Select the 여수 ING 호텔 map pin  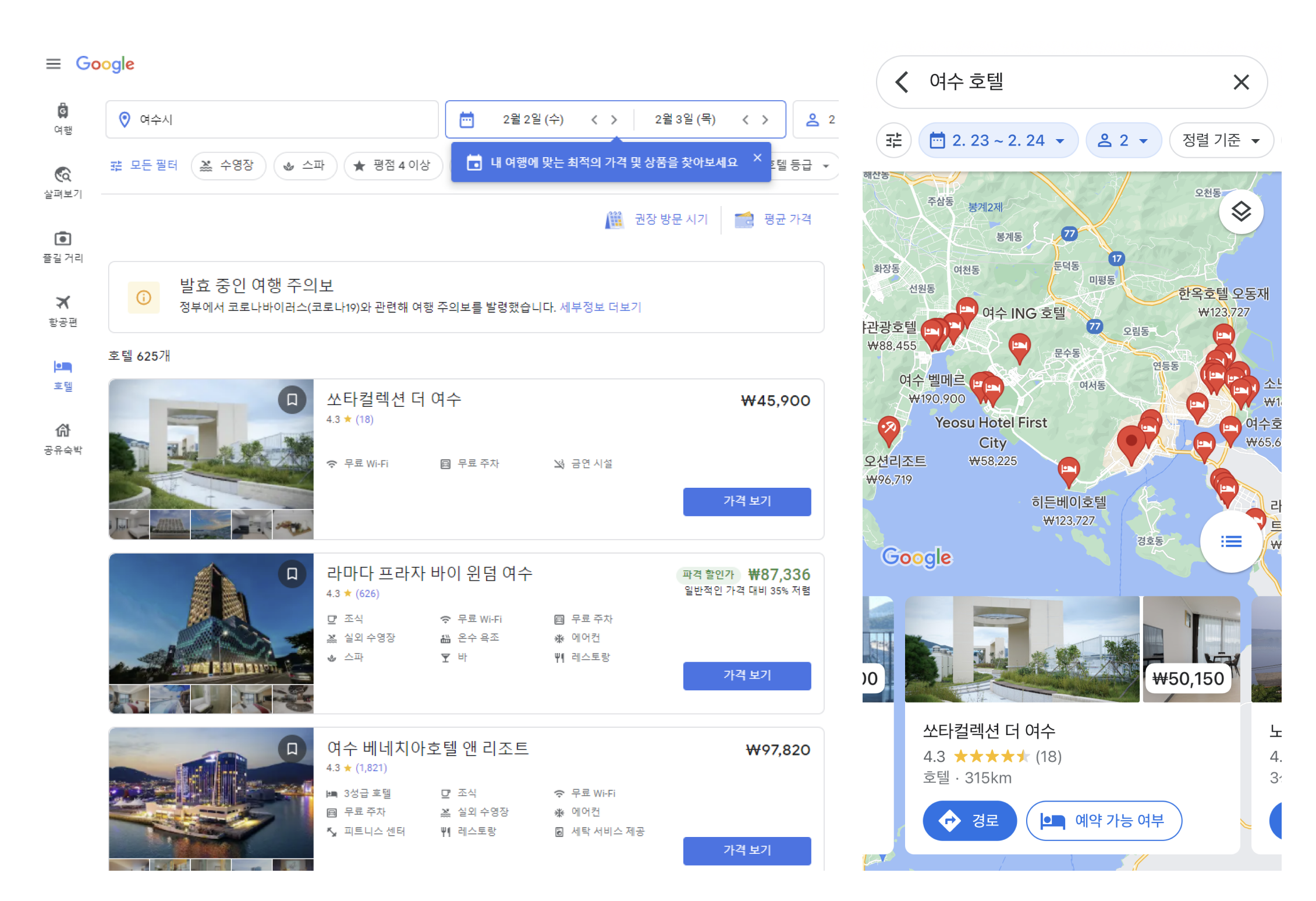pyautogui.click(x=967, y=310)
